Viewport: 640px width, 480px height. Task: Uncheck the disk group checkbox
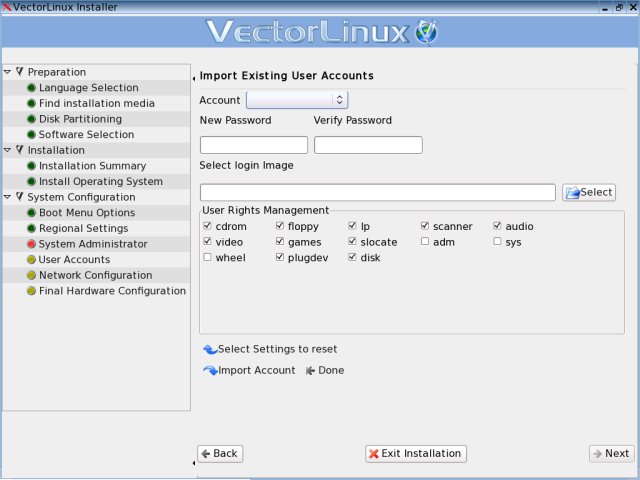tap(353, 257)
